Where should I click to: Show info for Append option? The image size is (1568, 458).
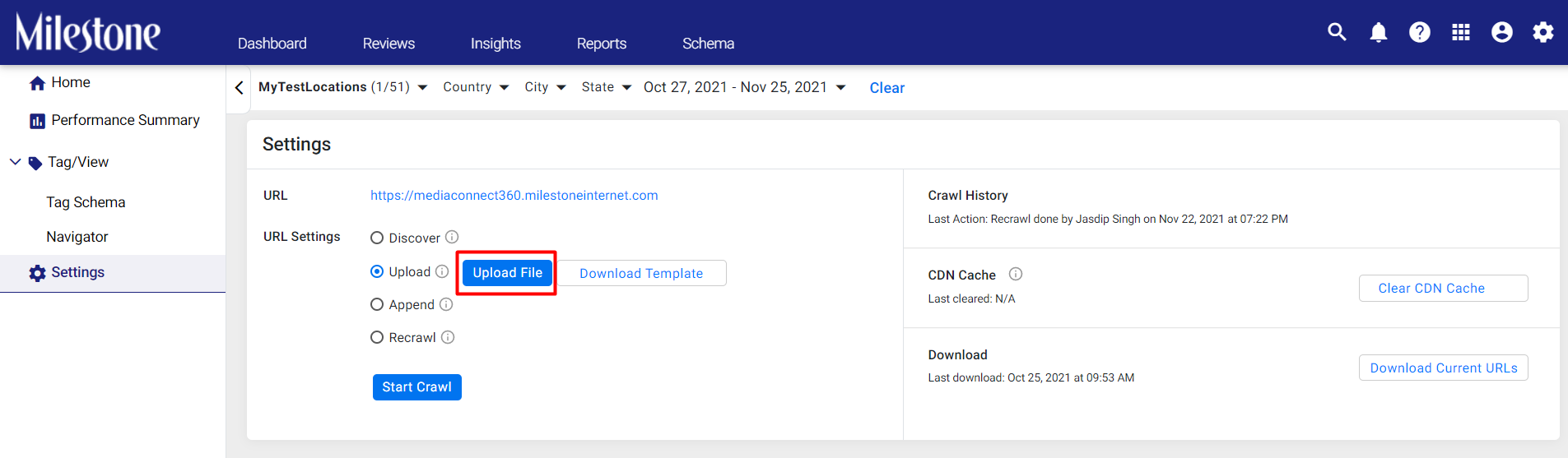(x=446, y=304)
